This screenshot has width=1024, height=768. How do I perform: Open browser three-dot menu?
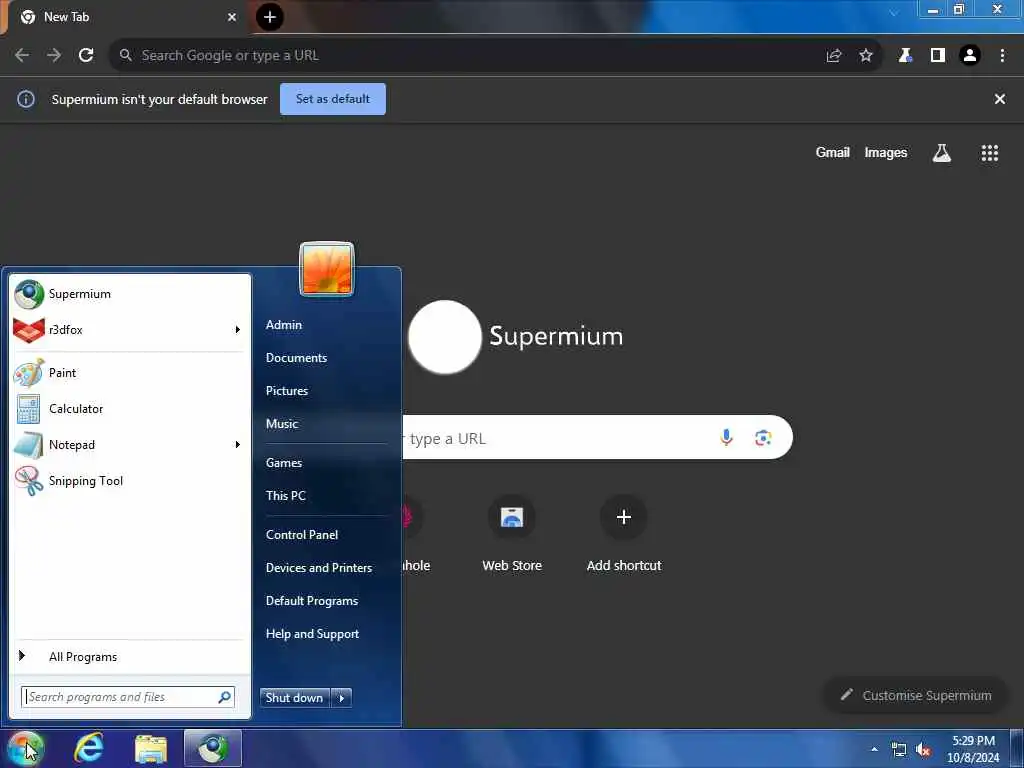click(1002, 56)
